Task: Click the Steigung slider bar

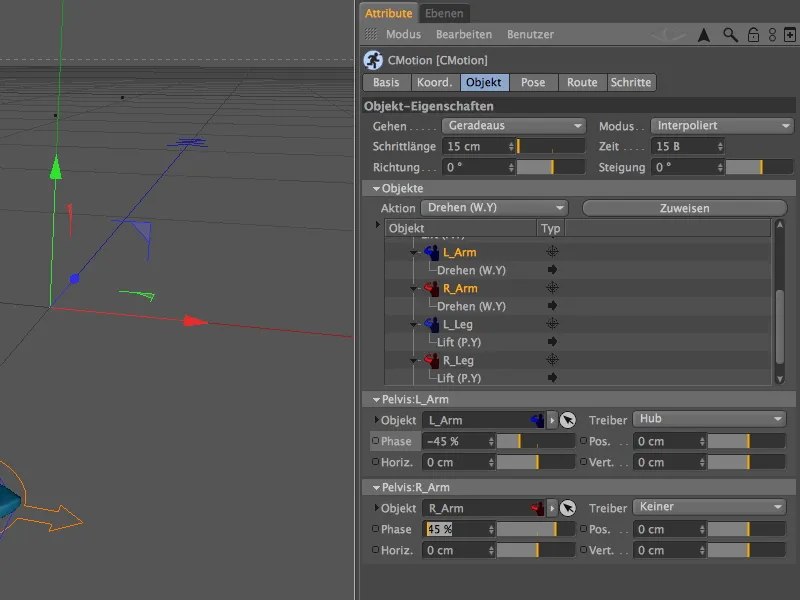Action: pyautogui.click(x=759, y=167)
